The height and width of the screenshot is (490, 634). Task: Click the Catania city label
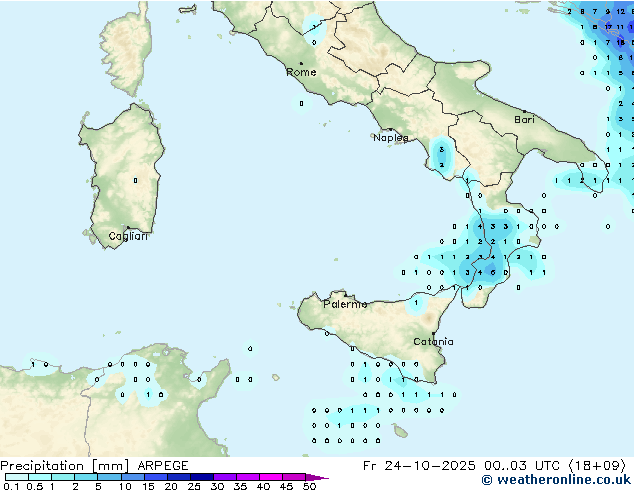tap(433, 342)
